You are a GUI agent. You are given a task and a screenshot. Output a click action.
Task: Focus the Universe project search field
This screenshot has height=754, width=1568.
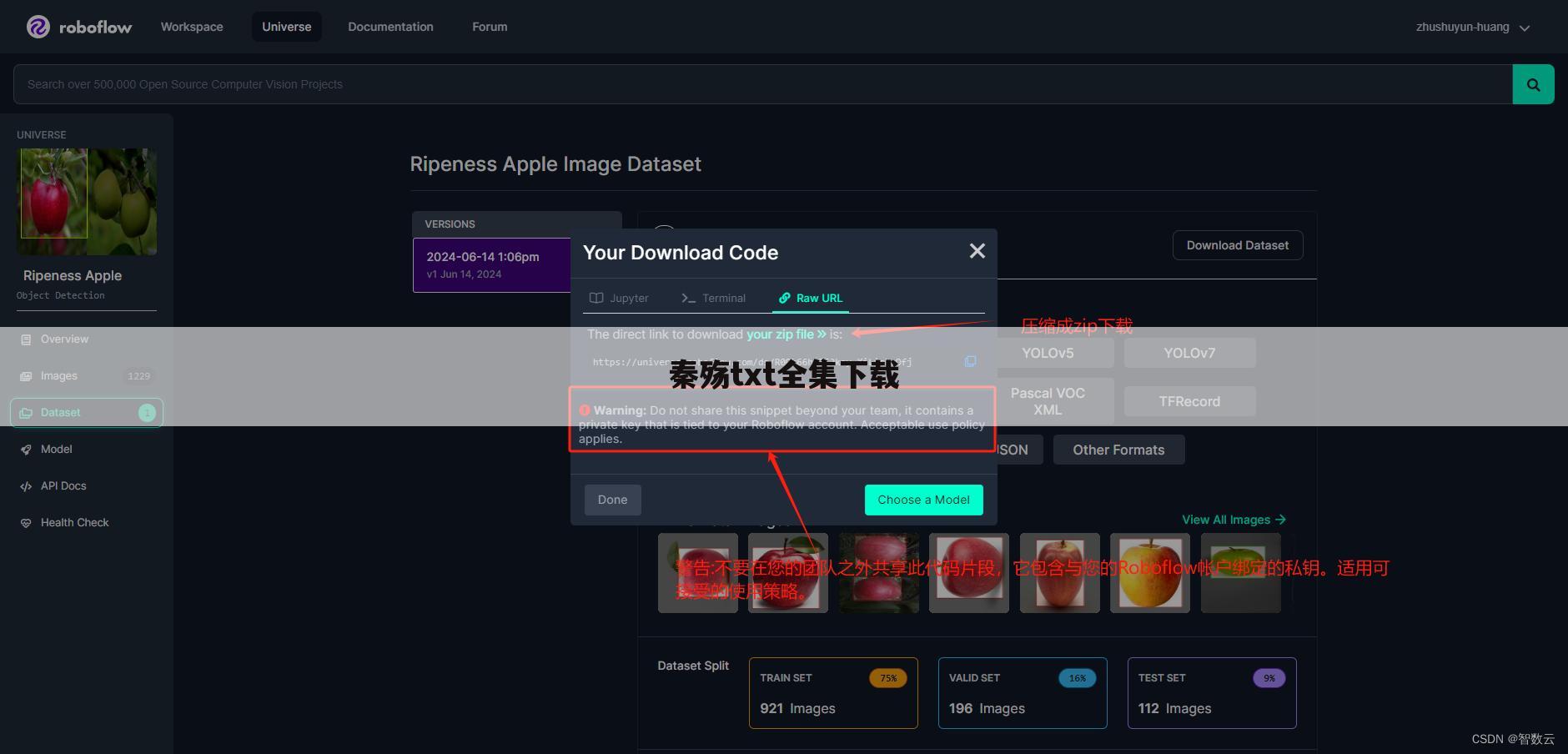click(x=763, y=84)
